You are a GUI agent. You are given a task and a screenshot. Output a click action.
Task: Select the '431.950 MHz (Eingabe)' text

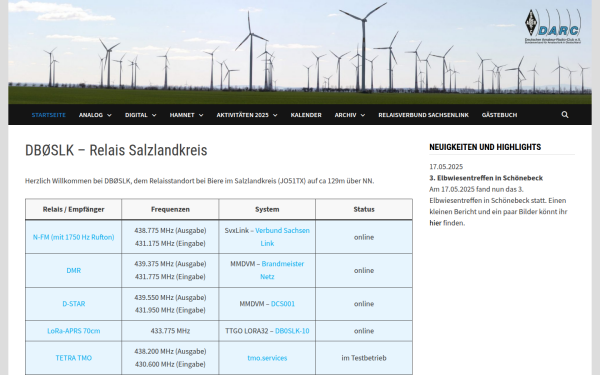[x=170, y=310]
